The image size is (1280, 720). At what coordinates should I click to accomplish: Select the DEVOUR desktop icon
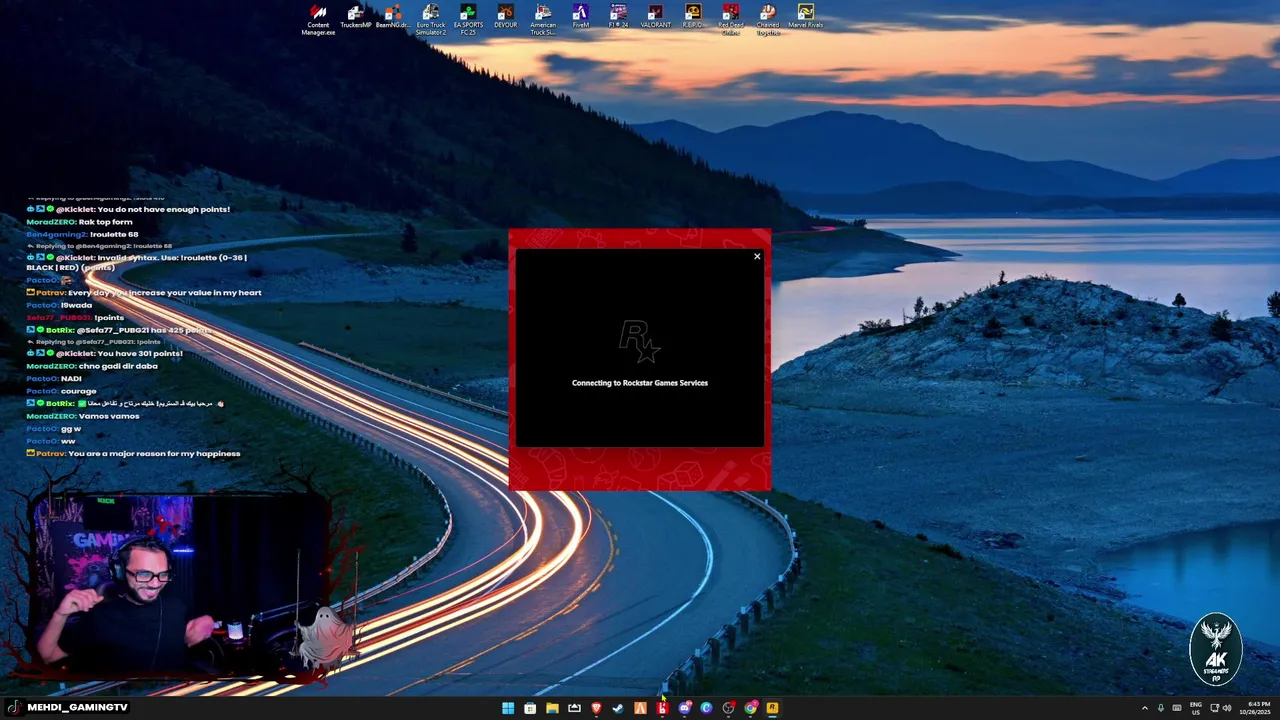click(505, 17)
